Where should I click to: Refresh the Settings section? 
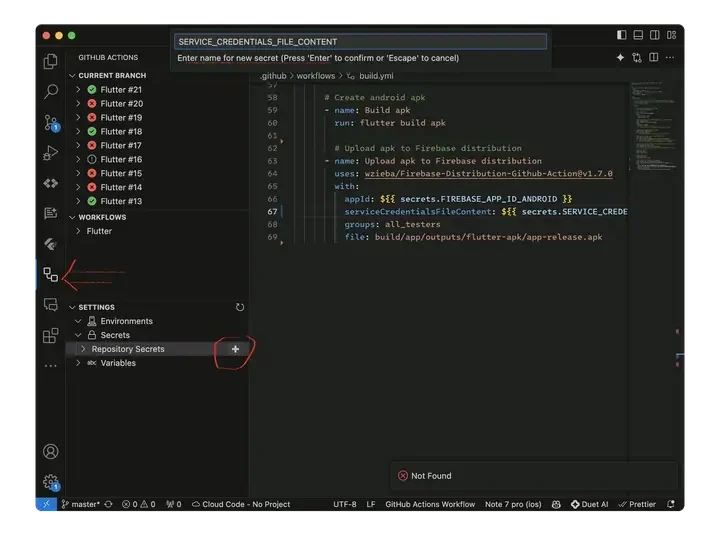pos(240,307)
